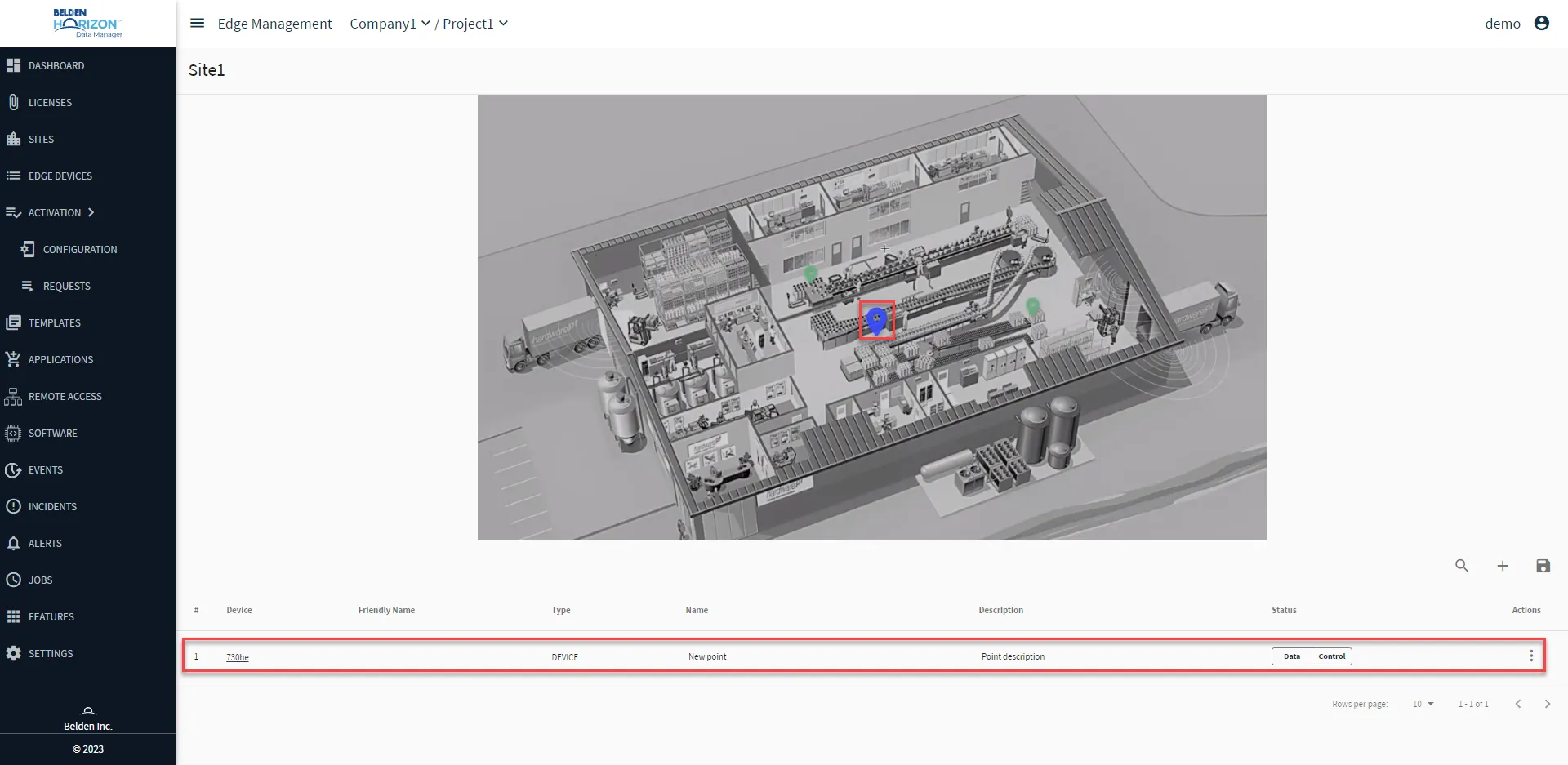Click the Device column header

point(239,610)
